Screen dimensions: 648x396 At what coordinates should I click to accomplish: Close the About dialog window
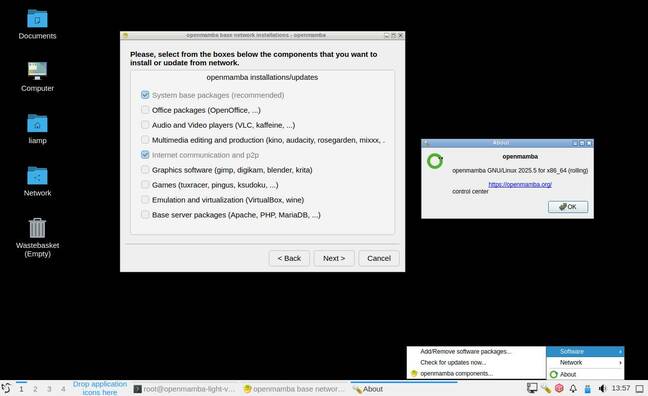[589, 143]
